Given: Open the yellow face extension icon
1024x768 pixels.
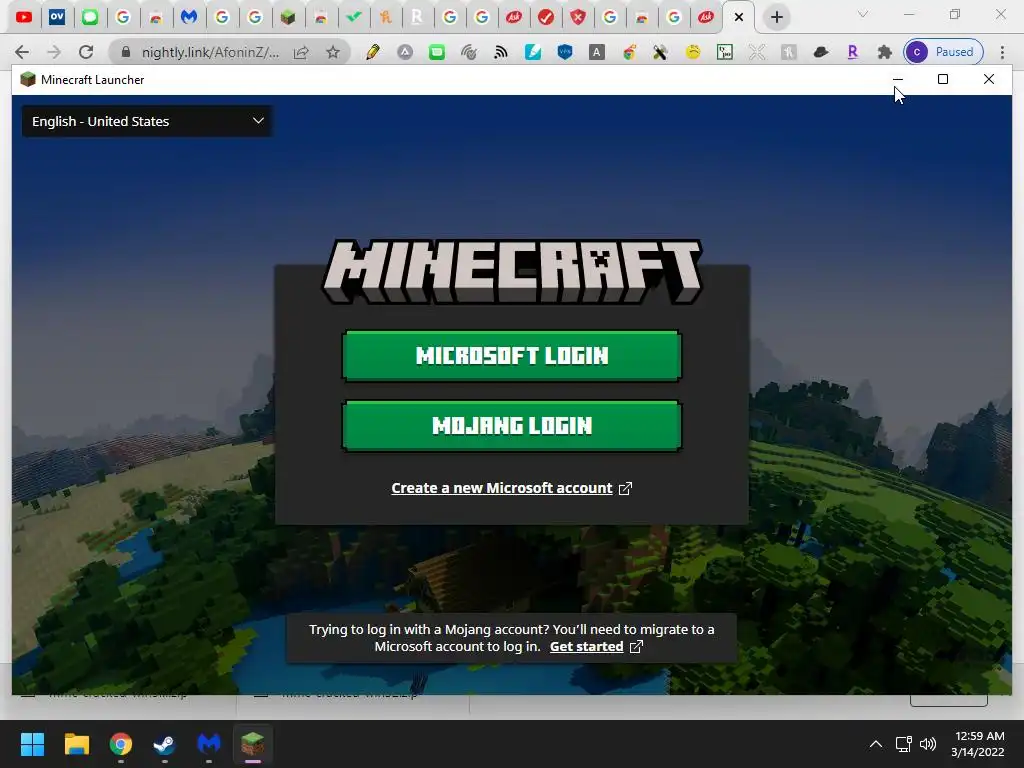Looking at the screenshot, I should coord(693,52).
